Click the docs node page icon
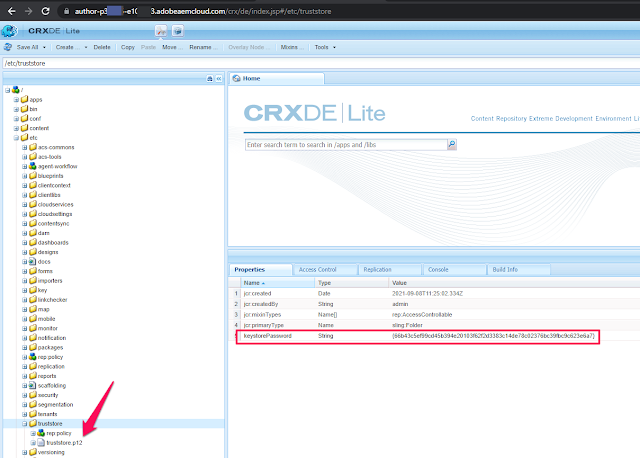Image resolution: width=640 pixels, height=458 pixels. pyautogui.click(x=33, y=262)
